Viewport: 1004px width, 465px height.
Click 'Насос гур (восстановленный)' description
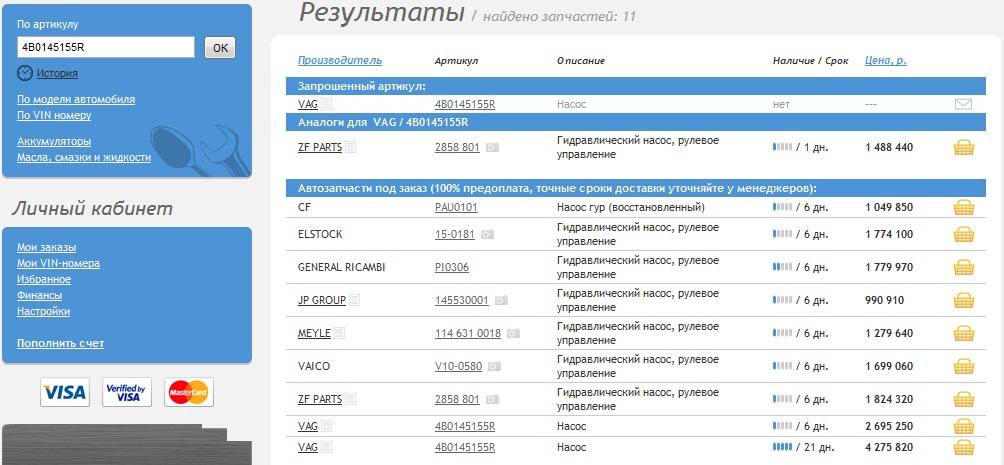coord(631,208)
